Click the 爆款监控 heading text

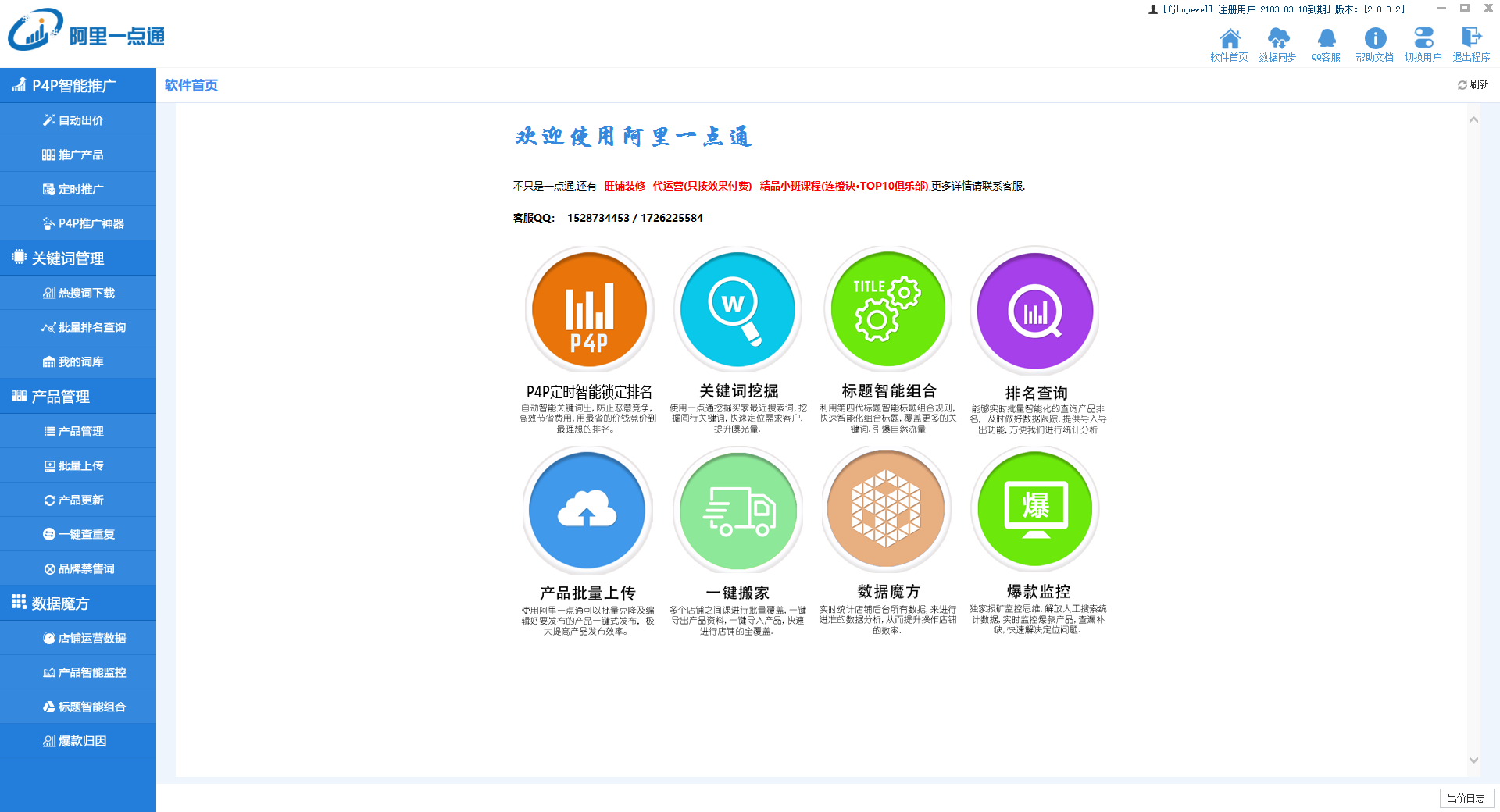coord(1037,592)
